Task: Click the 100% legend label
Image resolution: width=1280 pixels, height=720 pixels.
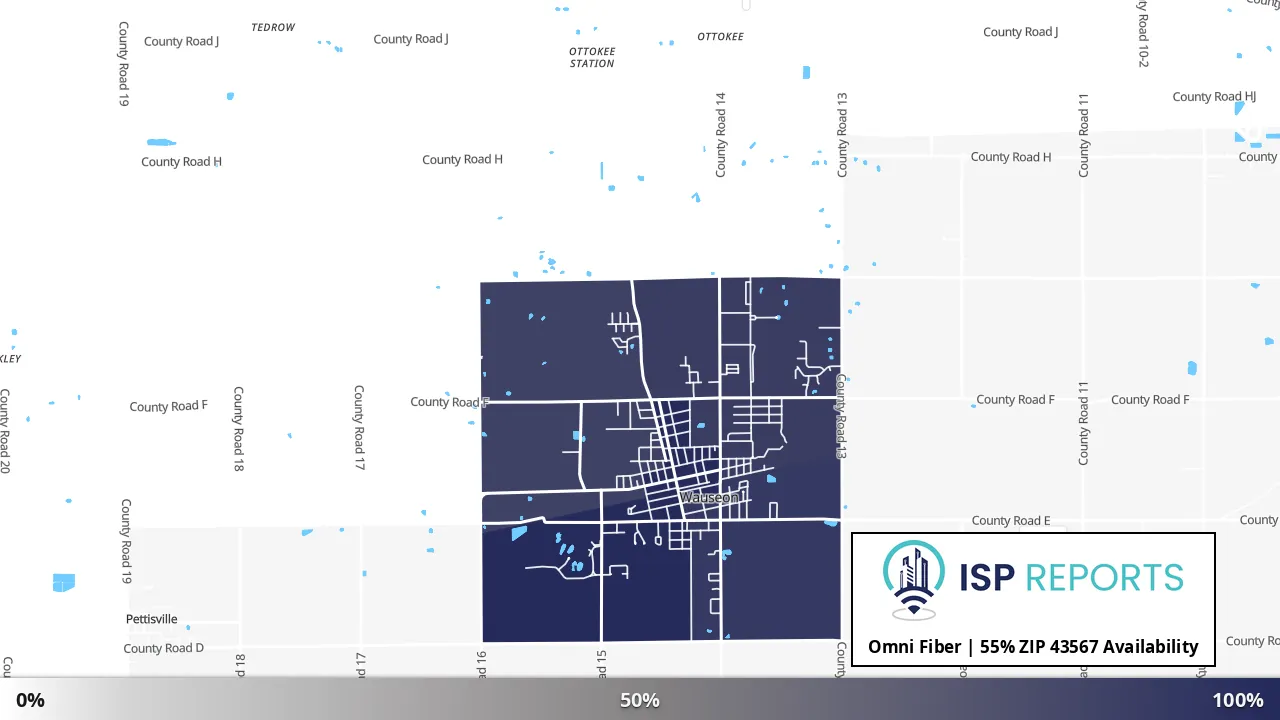Action: tap(1238, 700)
